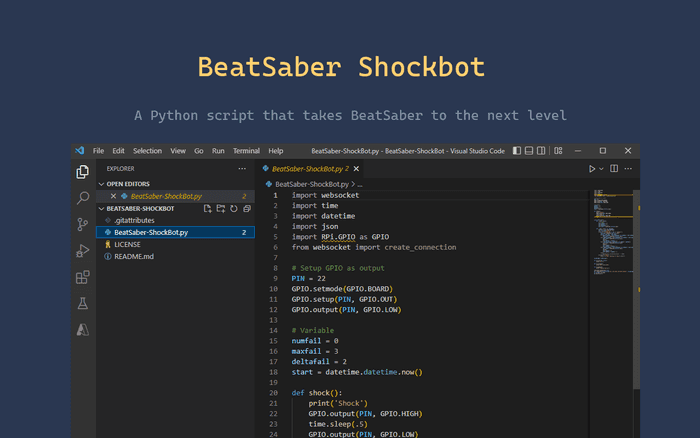Click BeatSaber-ShockBot.py breadcrumb
700x438 pixels.
312,184
